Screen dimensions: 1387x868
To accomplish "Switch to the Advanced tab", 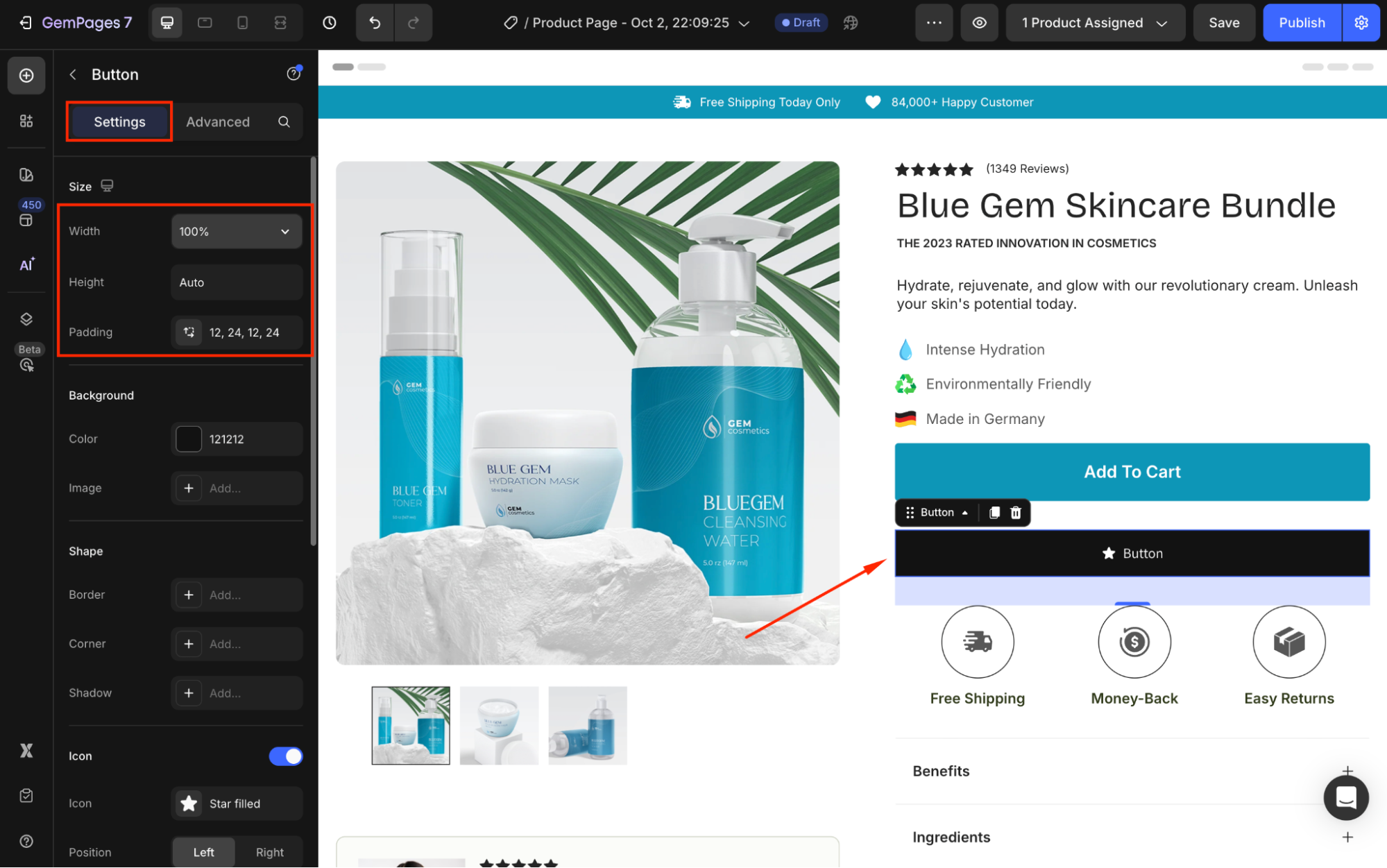I will tap(218, 122).
